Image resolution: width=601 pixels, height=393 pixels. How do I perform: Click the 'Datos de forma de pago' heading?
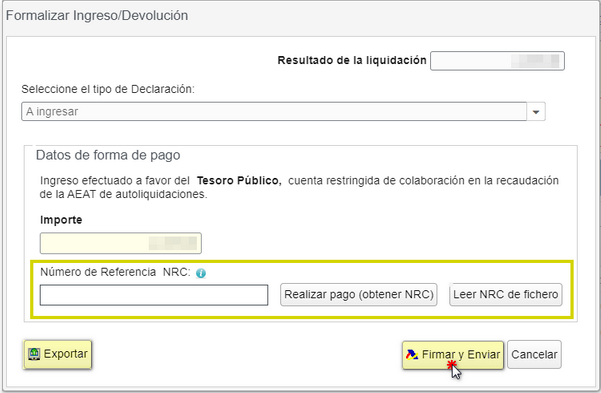click(108, 155)
